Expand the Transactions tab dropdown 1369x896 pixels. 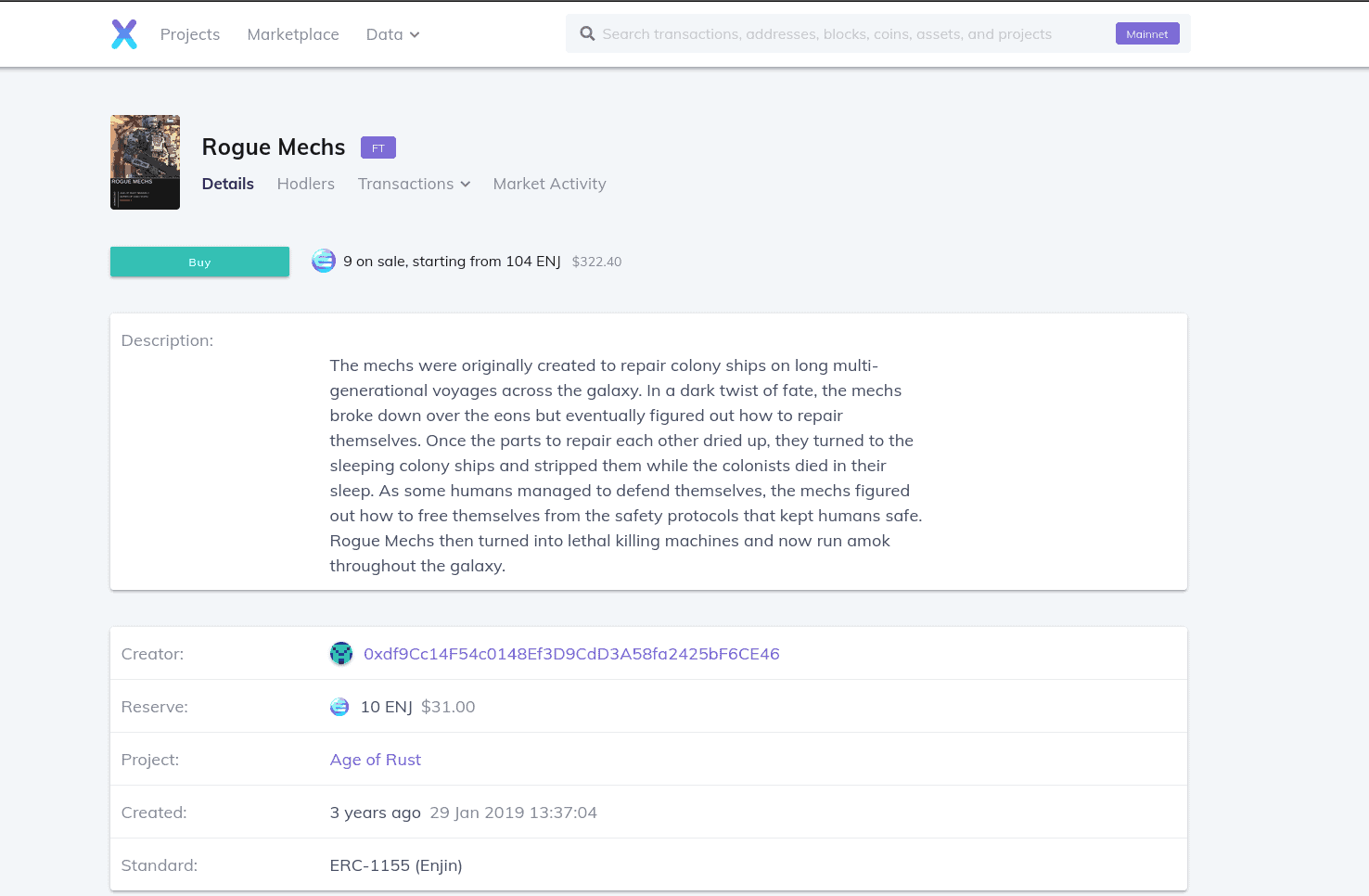[414, 184]
